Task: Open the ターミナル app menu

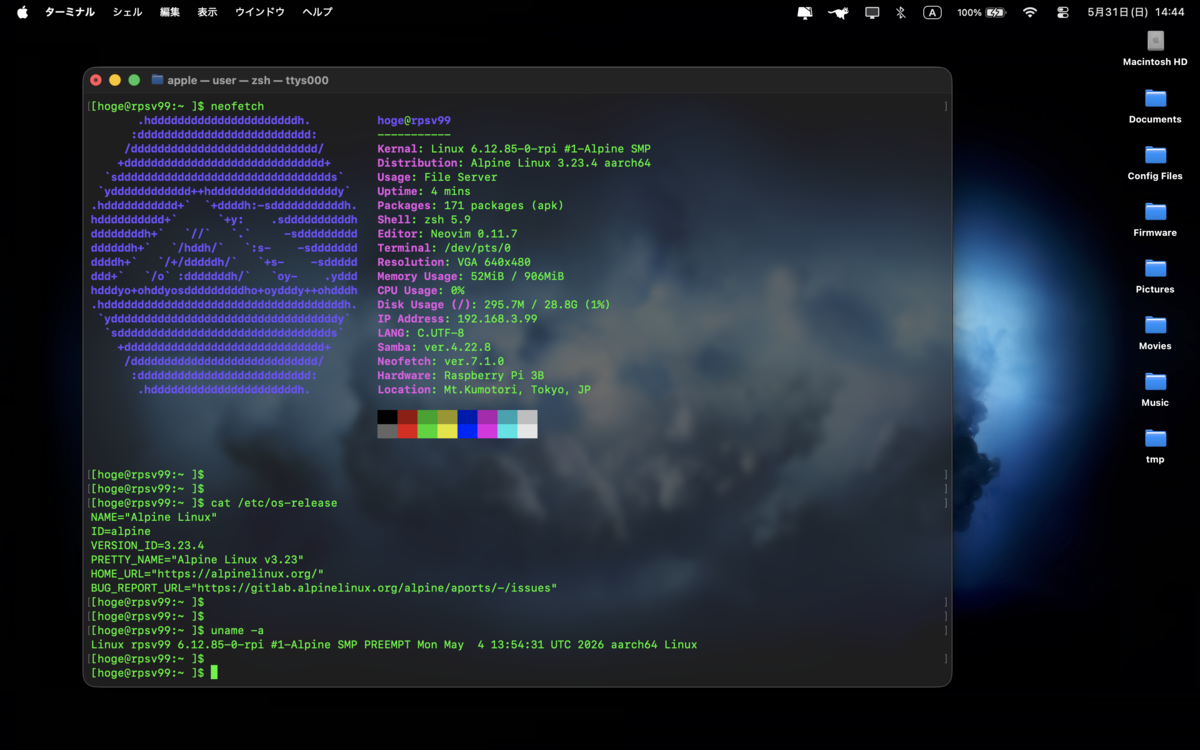Action: point(69,12)
